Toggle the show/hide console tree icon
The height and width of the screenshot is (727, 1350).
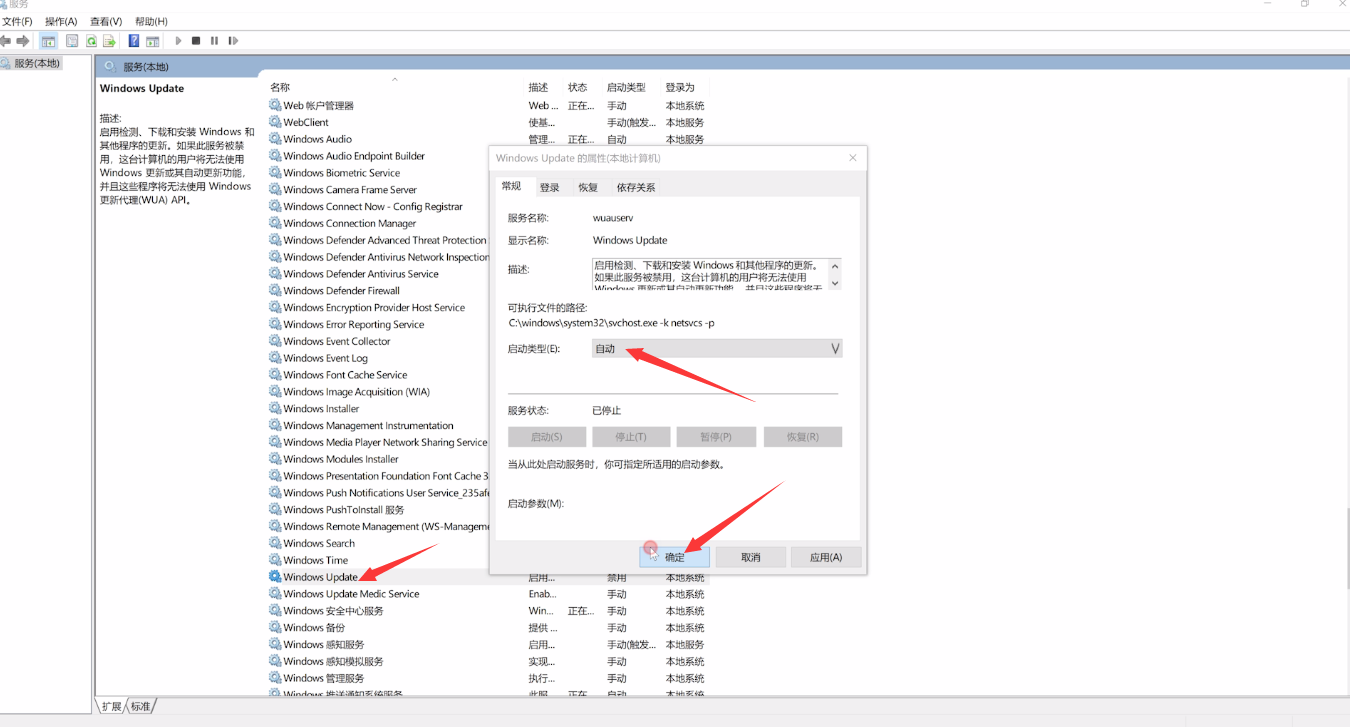tap(48, 41)
